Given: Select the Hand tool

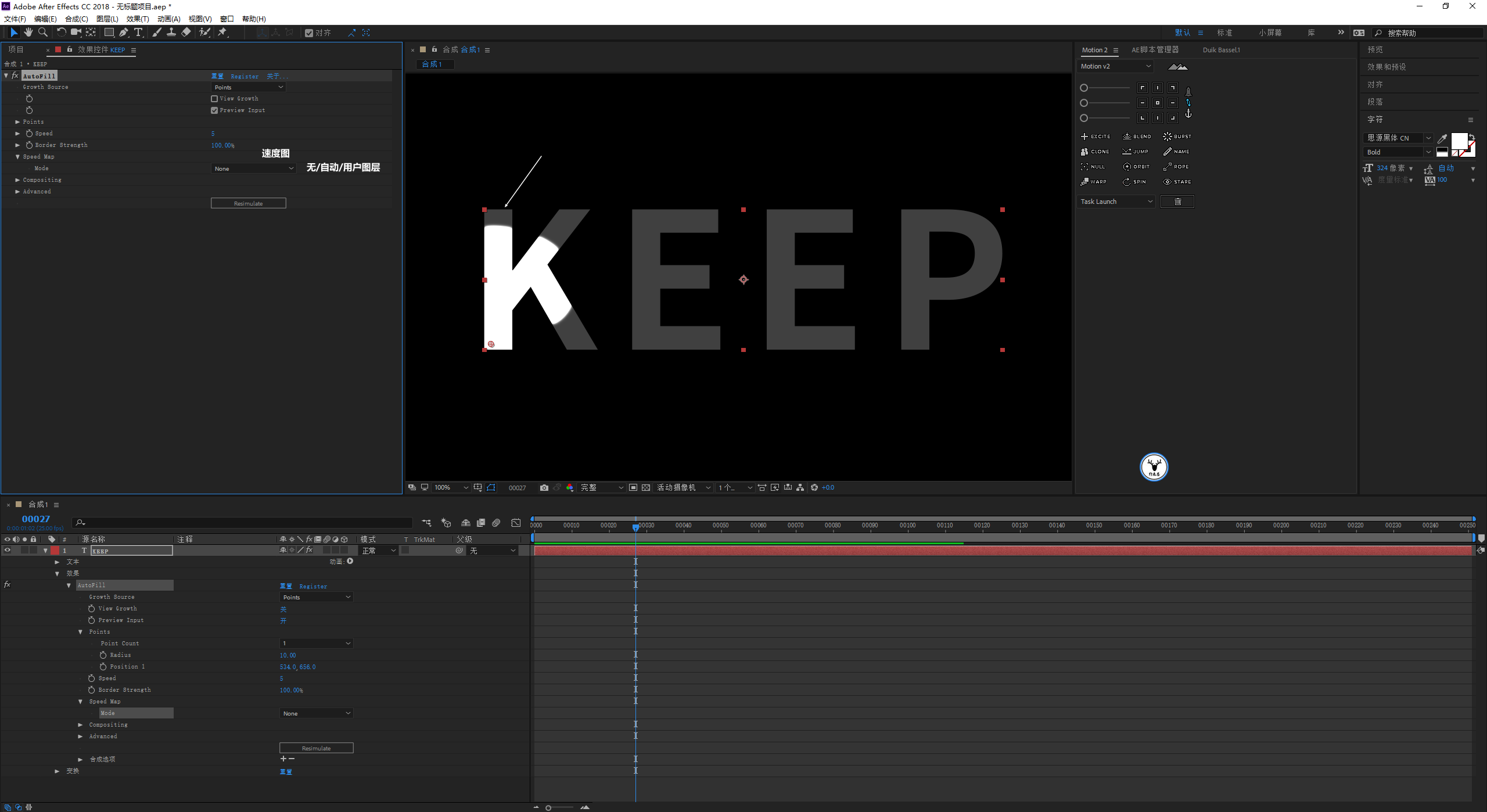Looking at the screenshot, I should pyautogui.click(x=28, y=33).
